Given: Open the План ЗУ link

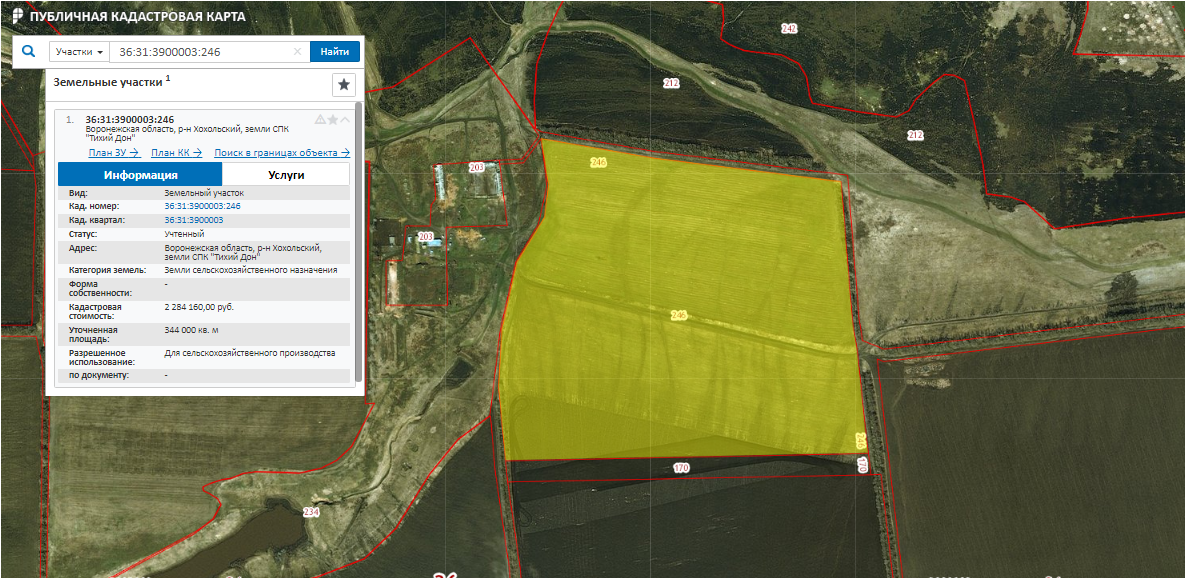Looking at the screenshot, I should point(113,153).
